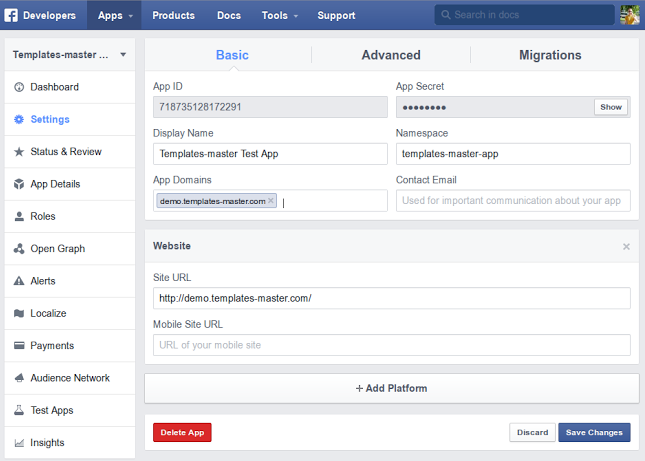Remove demo.templates-master.com domain tag
645x461 pixels.
271,201
